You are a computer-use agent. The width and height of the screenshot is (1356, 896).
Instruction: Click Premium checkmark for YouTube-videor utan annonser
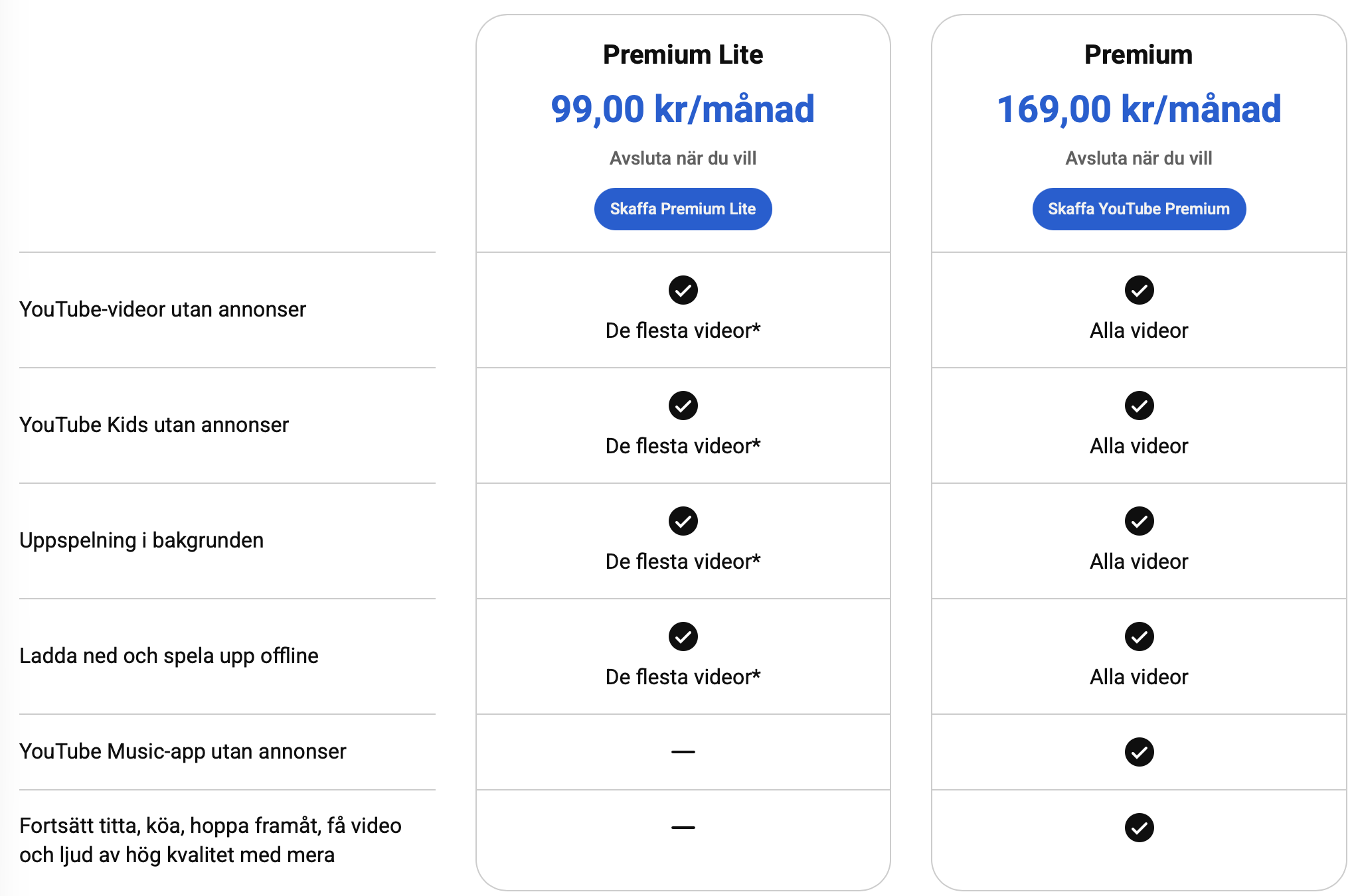pos(1140,290)
